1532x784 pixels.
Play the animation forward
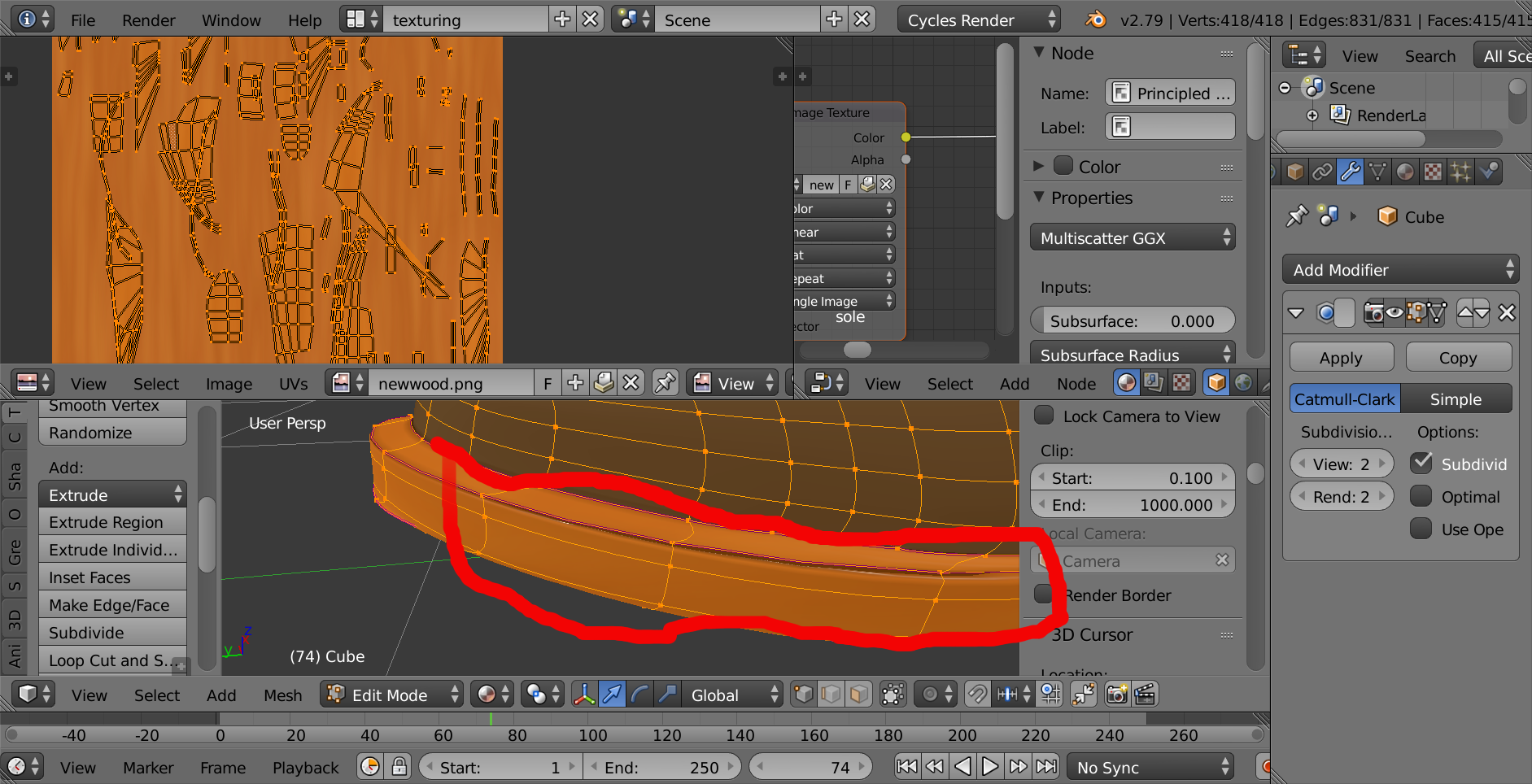click(990, 766)
